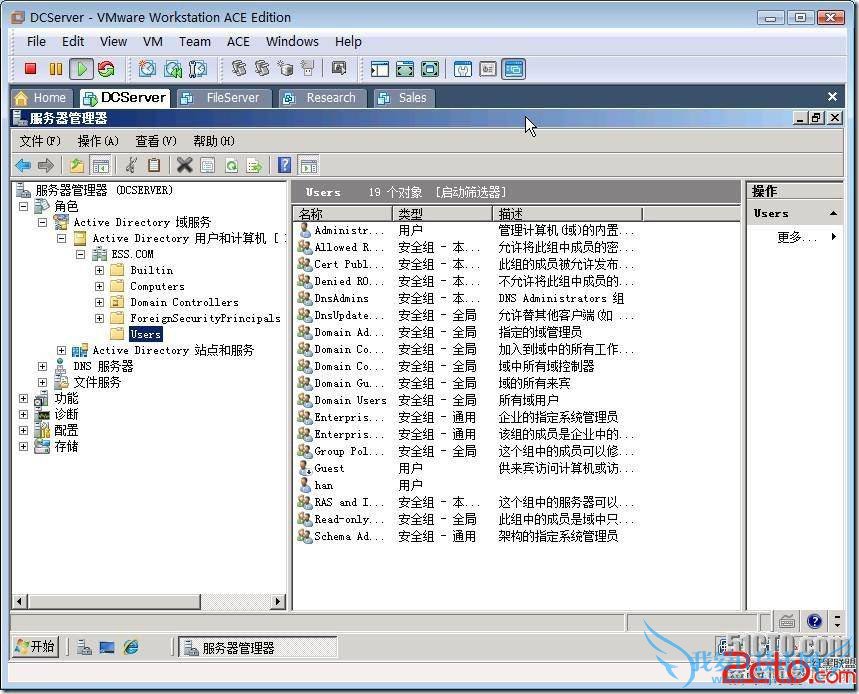Open the ACE menu
Screen dimensions: 859x694
(238, 42)
